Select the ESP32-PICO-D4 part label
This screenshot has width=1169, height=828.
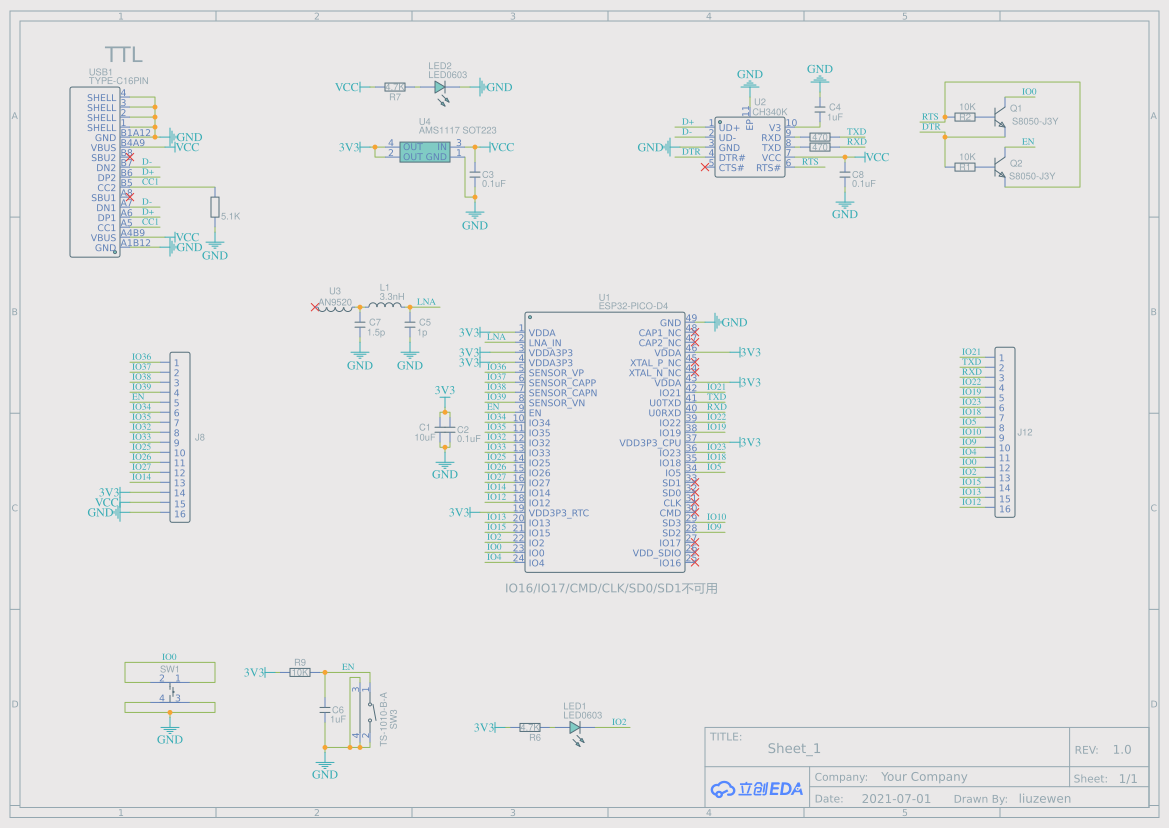(x=633, y=307)
